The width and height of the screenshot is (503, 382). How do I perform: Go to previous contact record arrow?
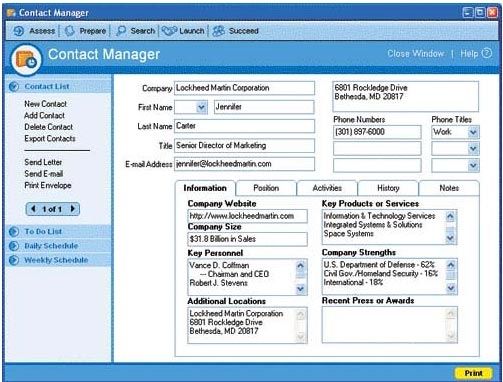33,209
